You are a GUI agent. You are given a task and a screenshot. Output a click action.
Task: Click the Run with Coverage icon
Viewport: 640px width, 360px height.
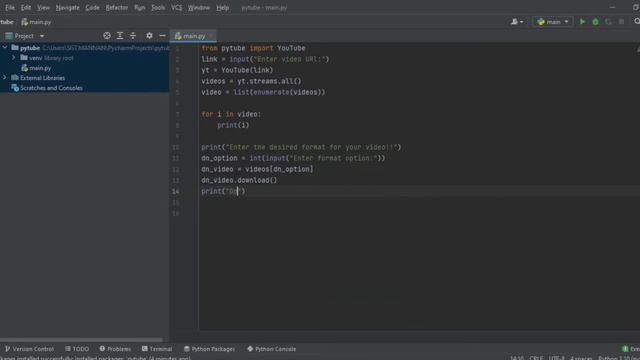[608, 22]
